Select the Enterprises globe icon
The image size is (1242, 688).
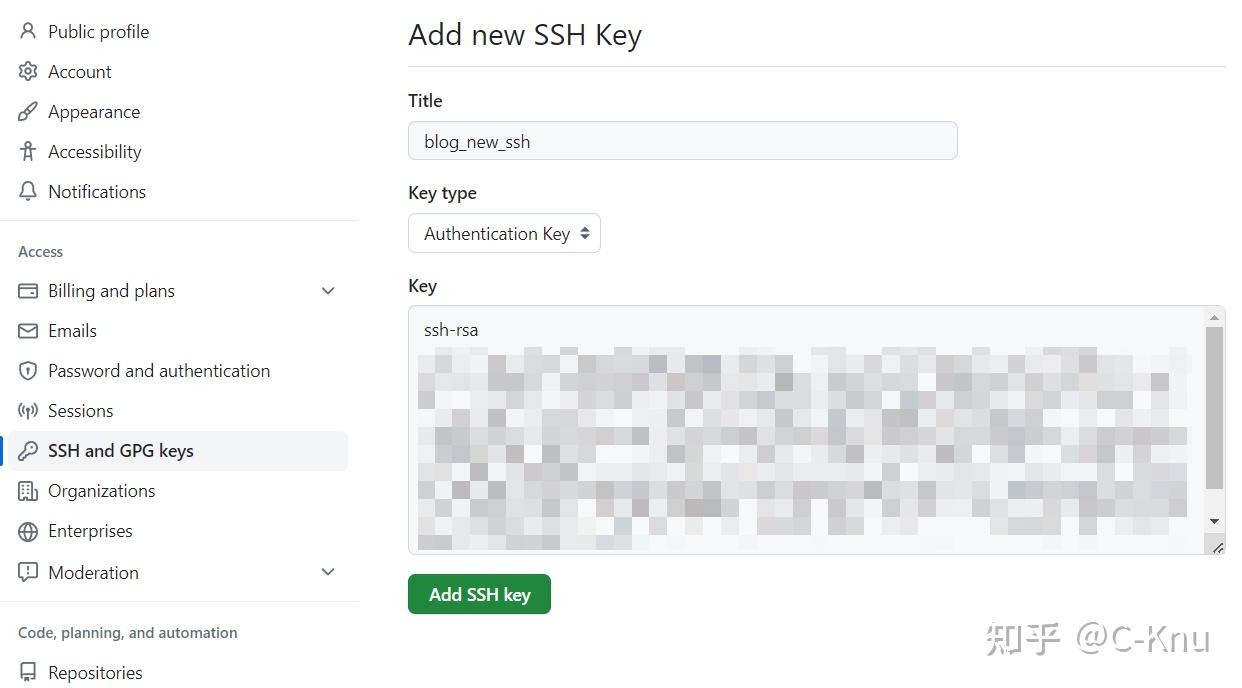(29, 530)
